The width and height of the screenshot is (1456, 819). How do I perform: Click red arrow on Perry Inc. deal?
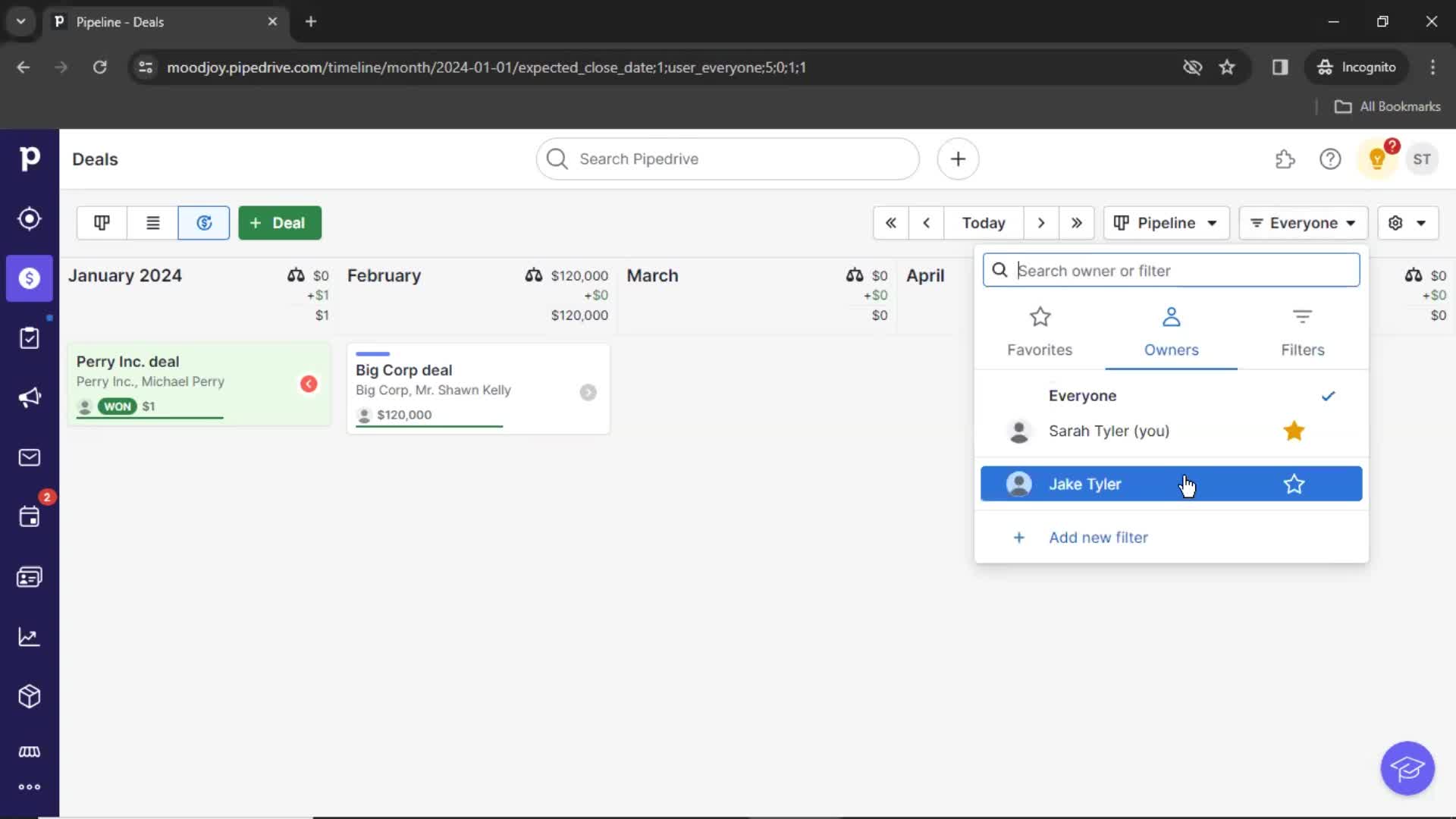[309, 384]
